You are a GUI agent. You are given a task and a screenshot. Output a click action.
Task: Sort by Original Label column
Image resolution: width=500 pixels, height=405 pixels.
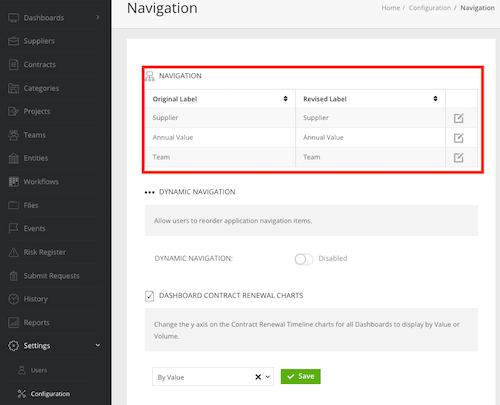[x=285, y=98]
